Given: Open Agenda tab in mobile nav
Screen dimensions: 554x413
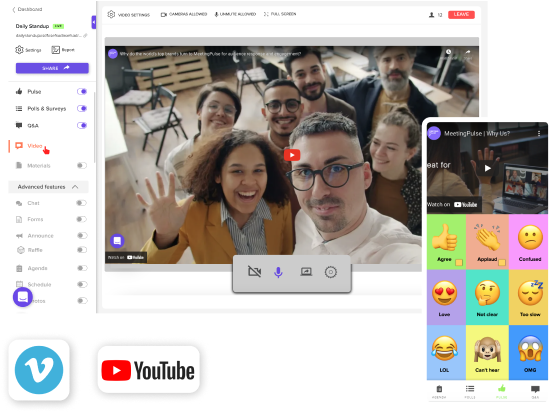Looking at the screenshot, I should point(439,392).
